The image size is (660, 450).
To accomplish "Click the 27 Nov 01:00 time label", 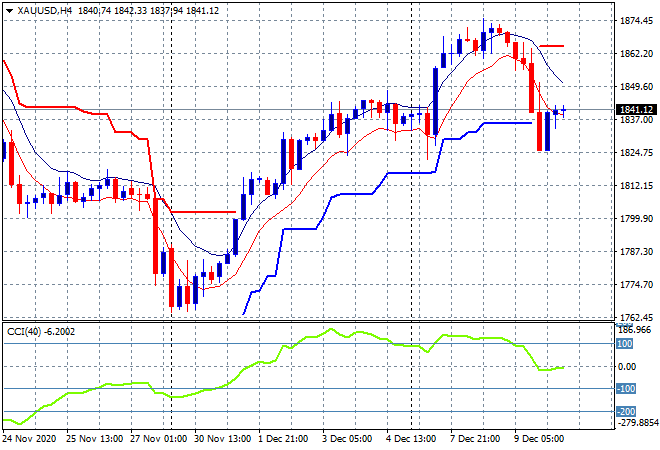I will pyautogui.click(x=158, y=439).
